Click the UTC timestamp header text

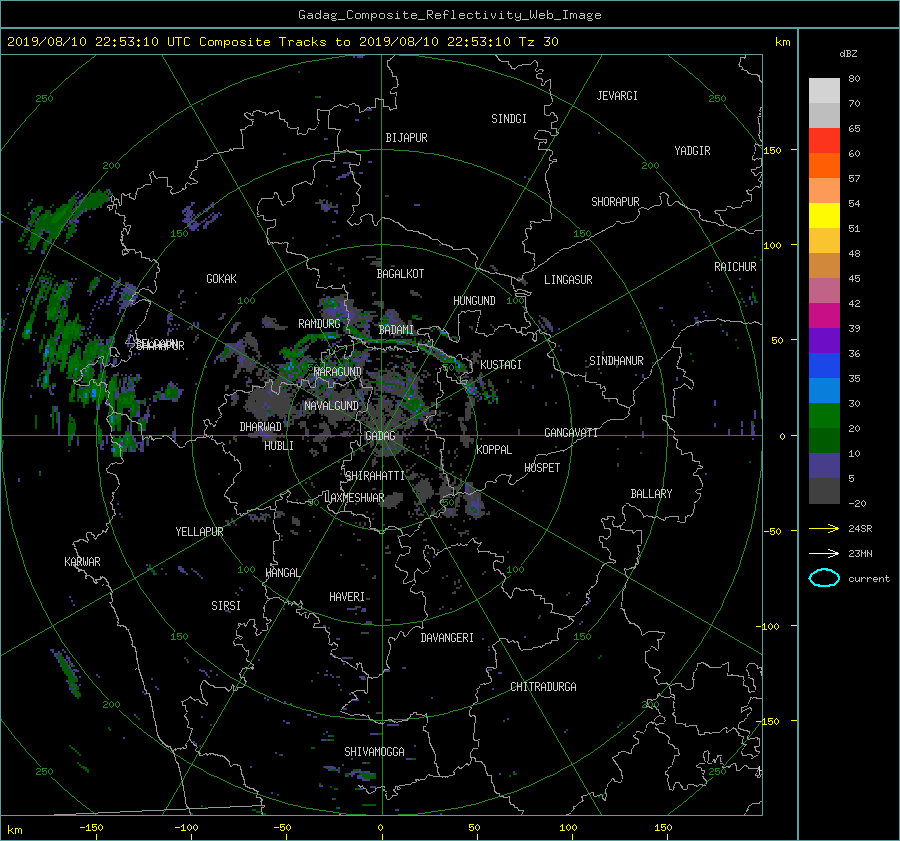click(x=282, y=41)
